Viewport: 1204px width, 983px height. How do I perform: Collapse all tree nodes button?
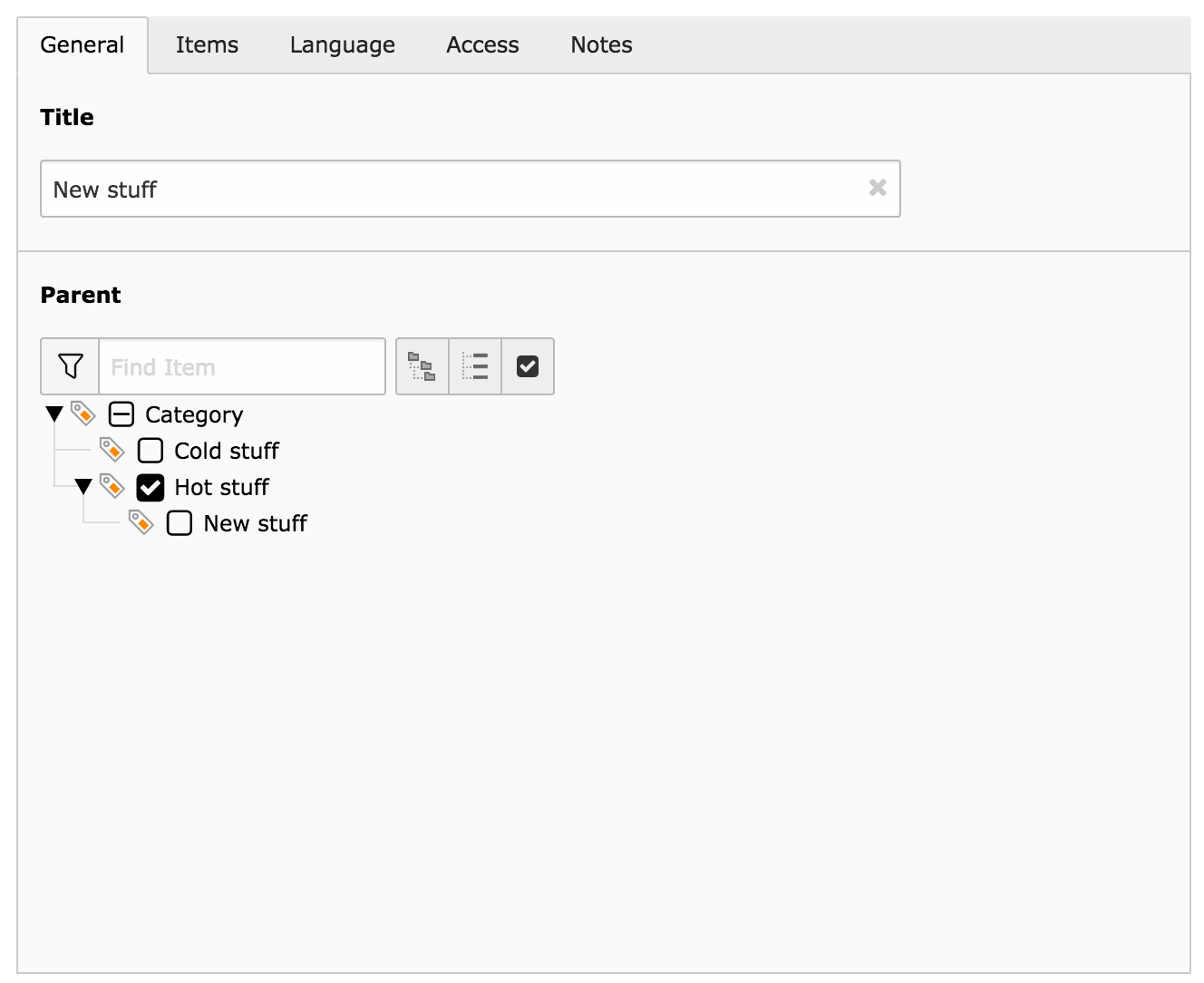point(475,366)
